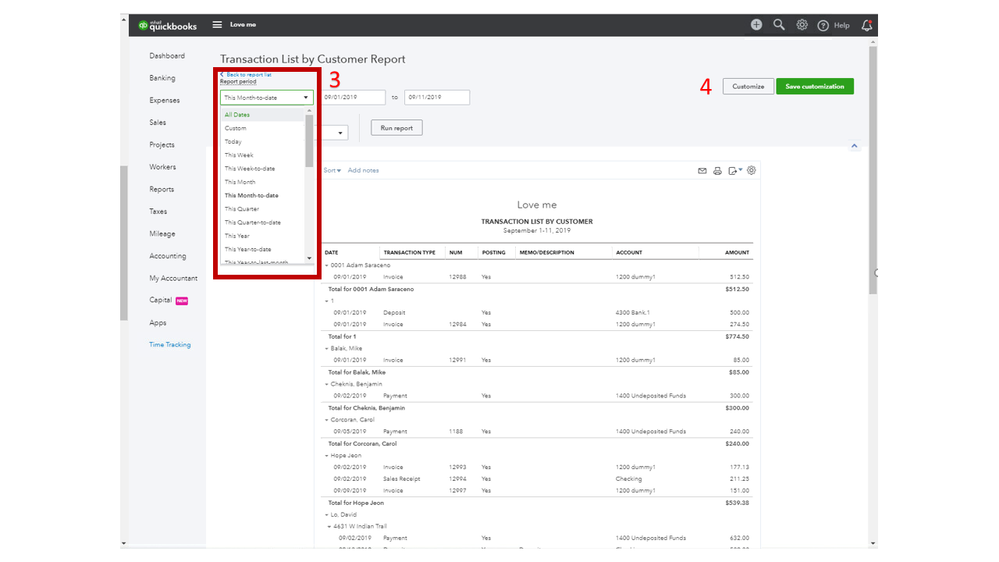The width and height of the screenshot is (999, 562).
Task: Open search with the magnifier icon
Action: click(779, 25)
